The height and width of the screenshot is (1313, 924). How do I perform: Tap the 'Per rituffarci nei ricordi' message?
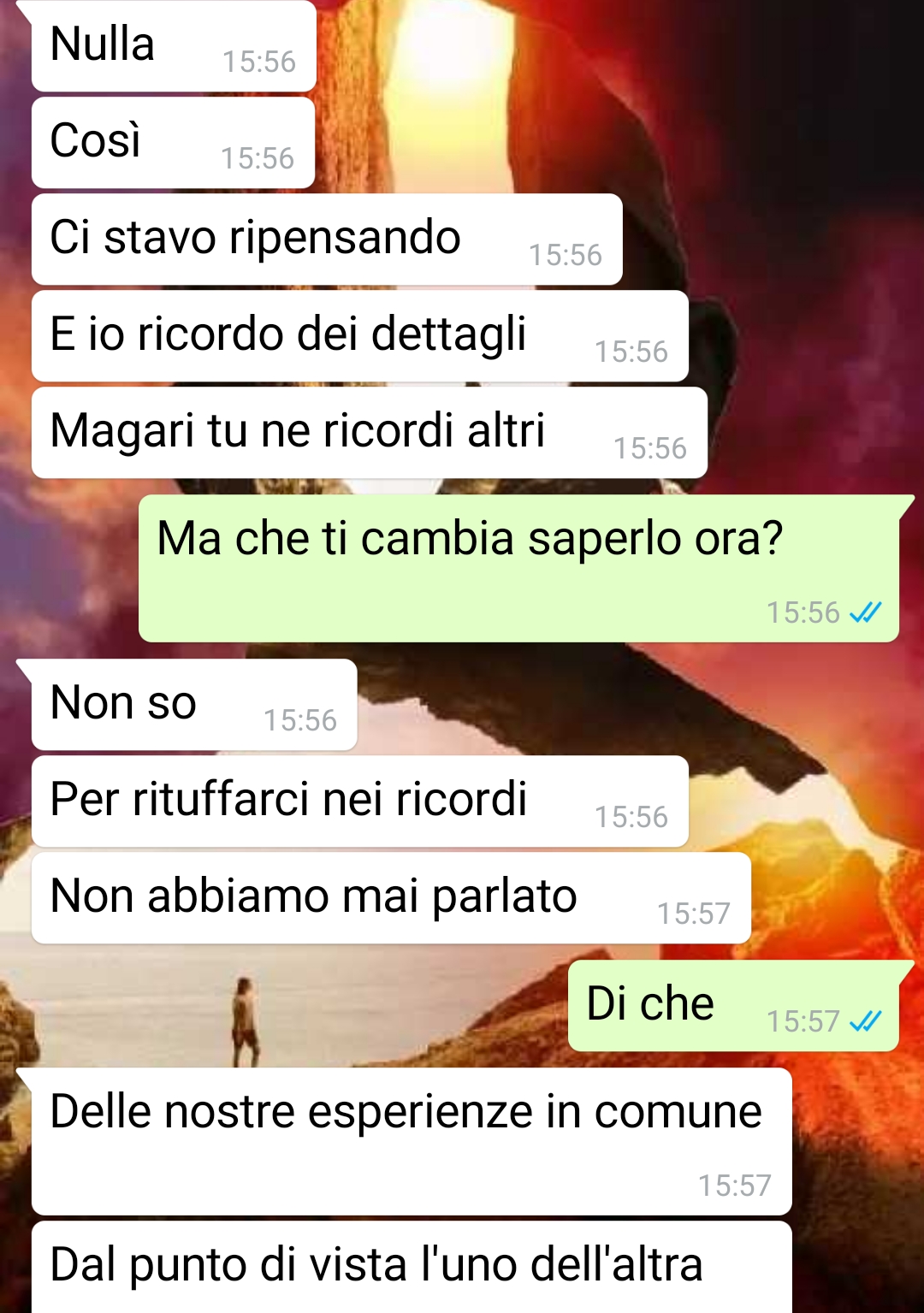point(360,801)
